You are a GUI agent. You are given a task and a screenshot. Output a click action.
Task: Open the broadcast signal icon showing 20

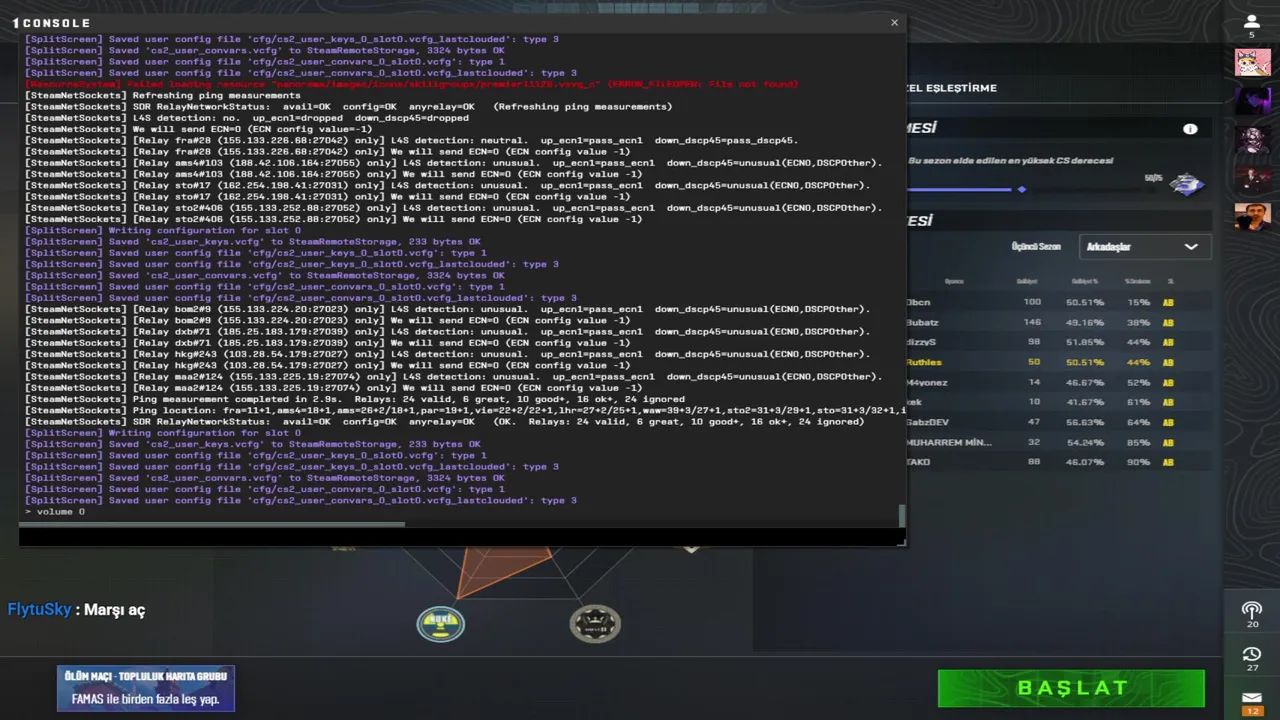pos(1252,610)
